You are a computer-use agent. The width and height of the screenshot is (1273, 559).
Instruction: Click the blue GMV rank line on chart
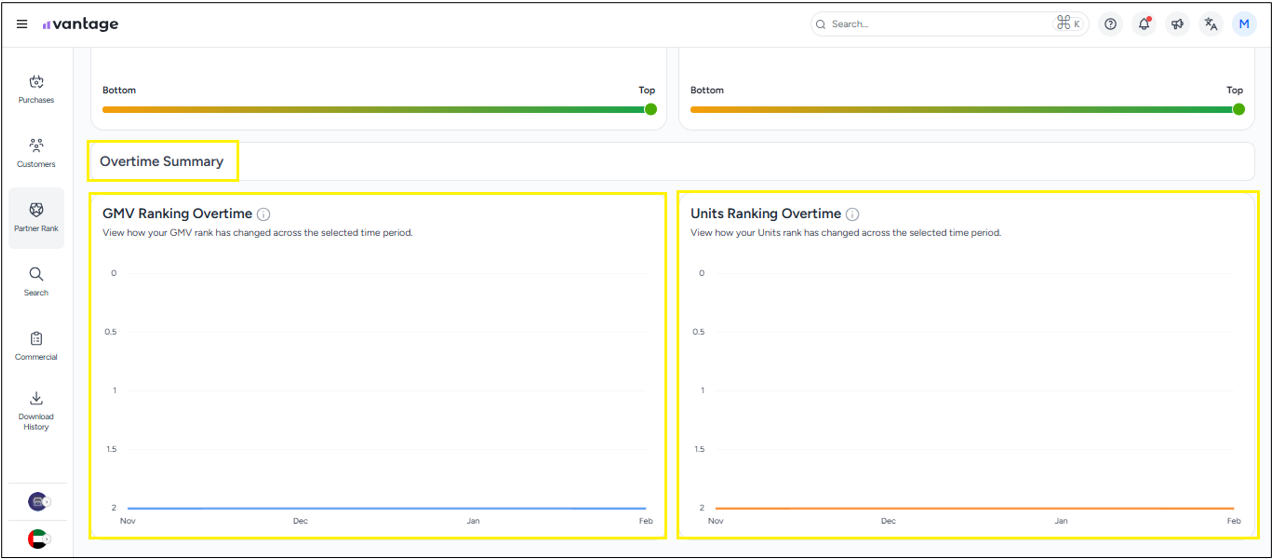(x=386, y=509)
